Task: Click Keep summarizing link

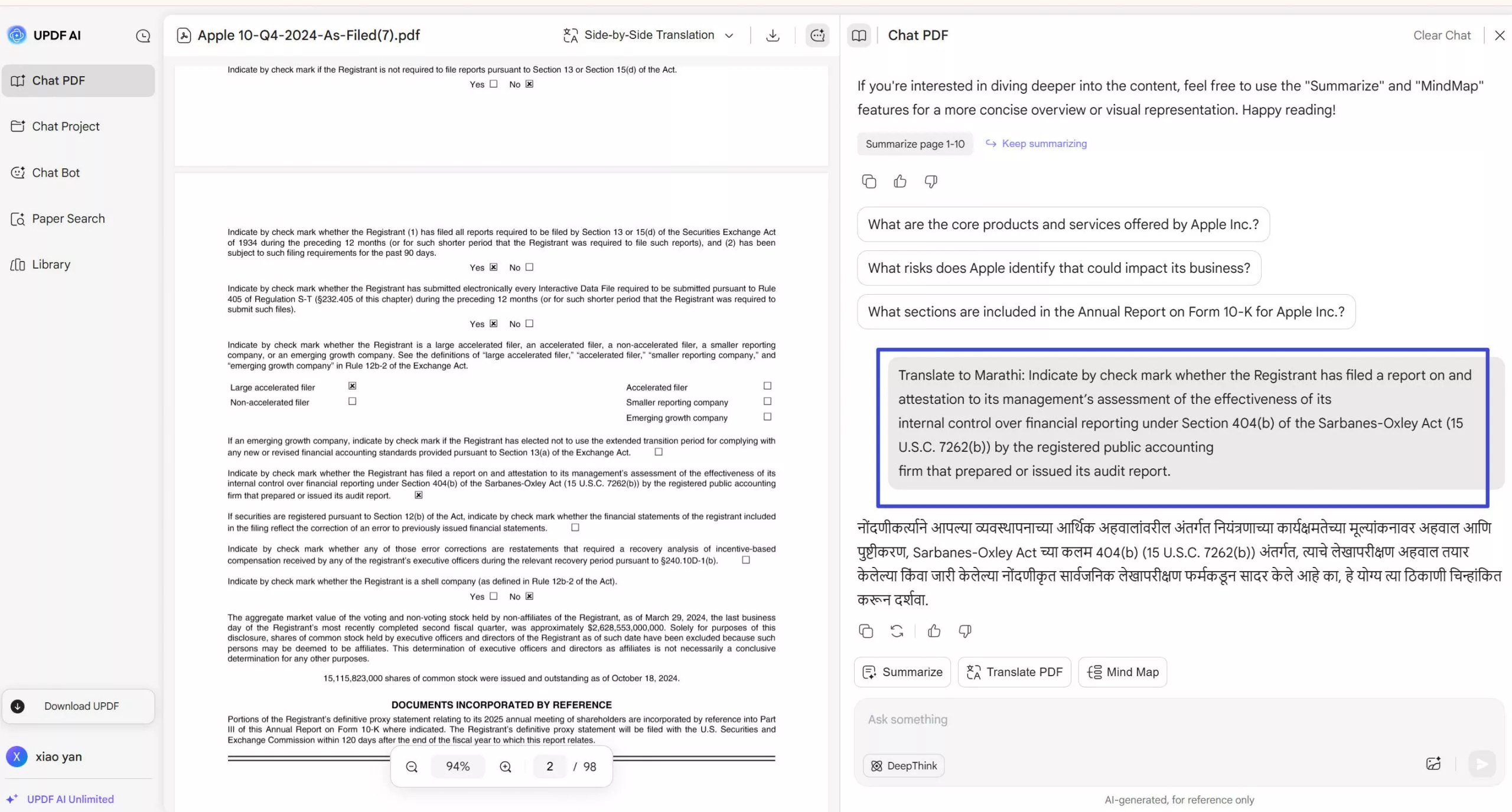Action: click(1043, 143)
